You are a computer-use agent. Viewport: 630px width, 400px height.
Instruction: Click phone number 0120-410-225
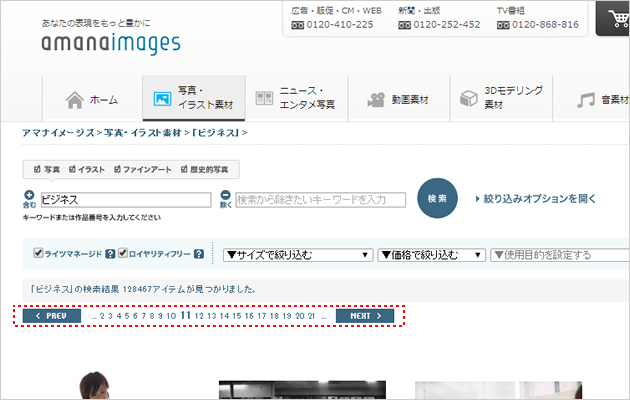(340, 25)
